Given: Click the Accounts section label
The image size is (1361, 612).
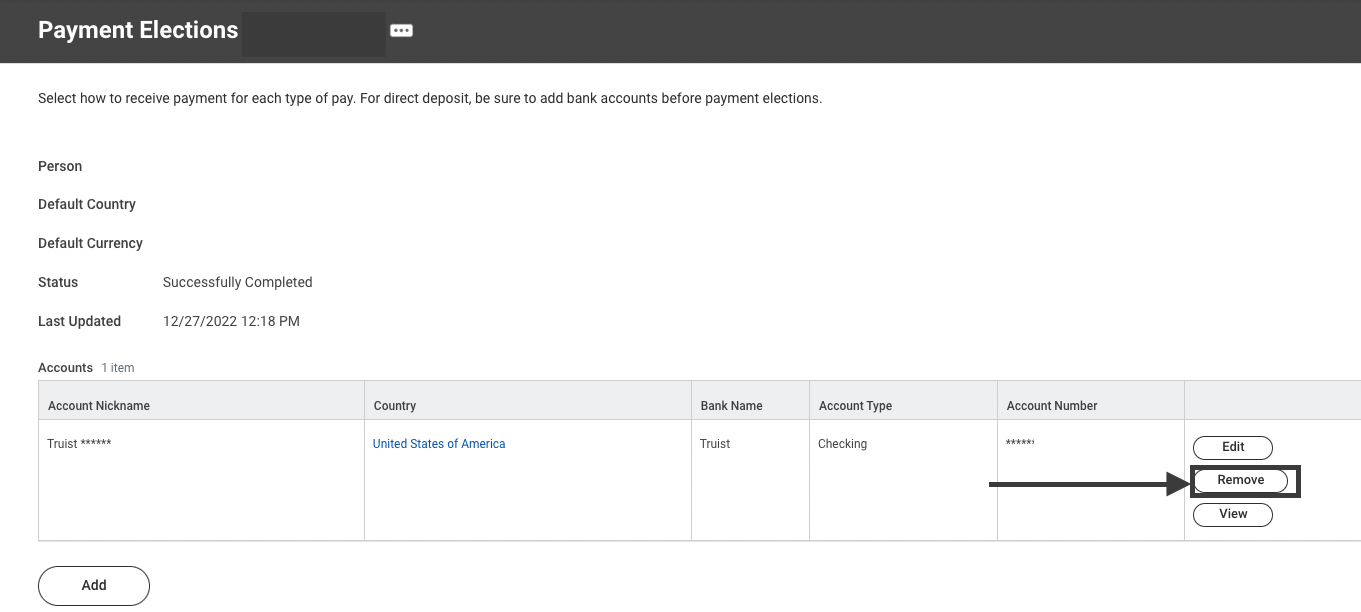Looking at the screenshot, I should pyautogui.click(x=65, y=367).
